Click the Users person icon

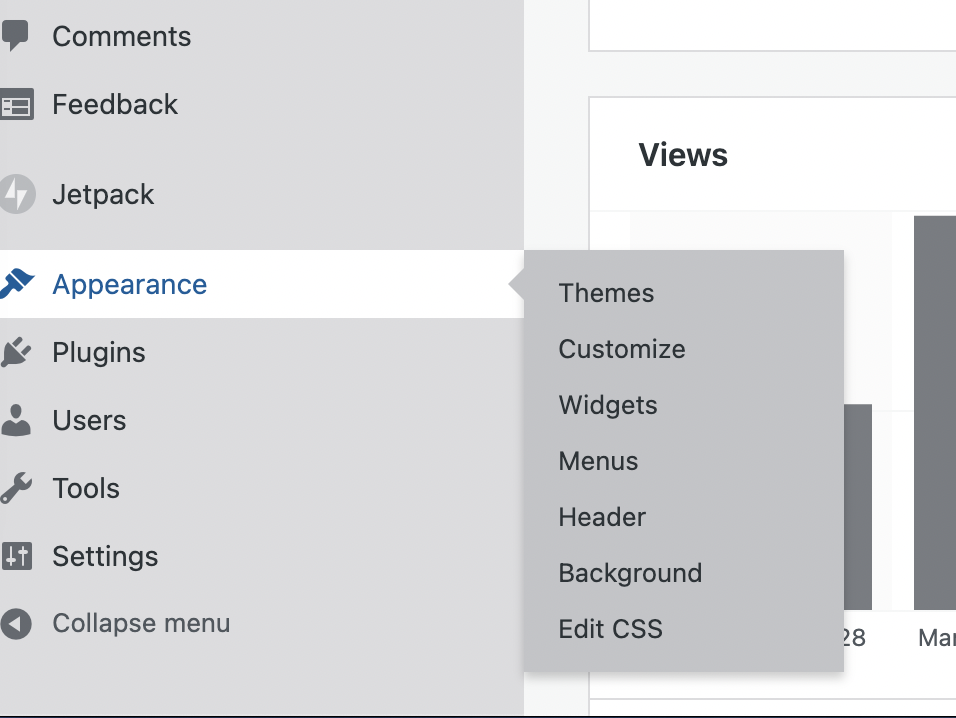16,420
